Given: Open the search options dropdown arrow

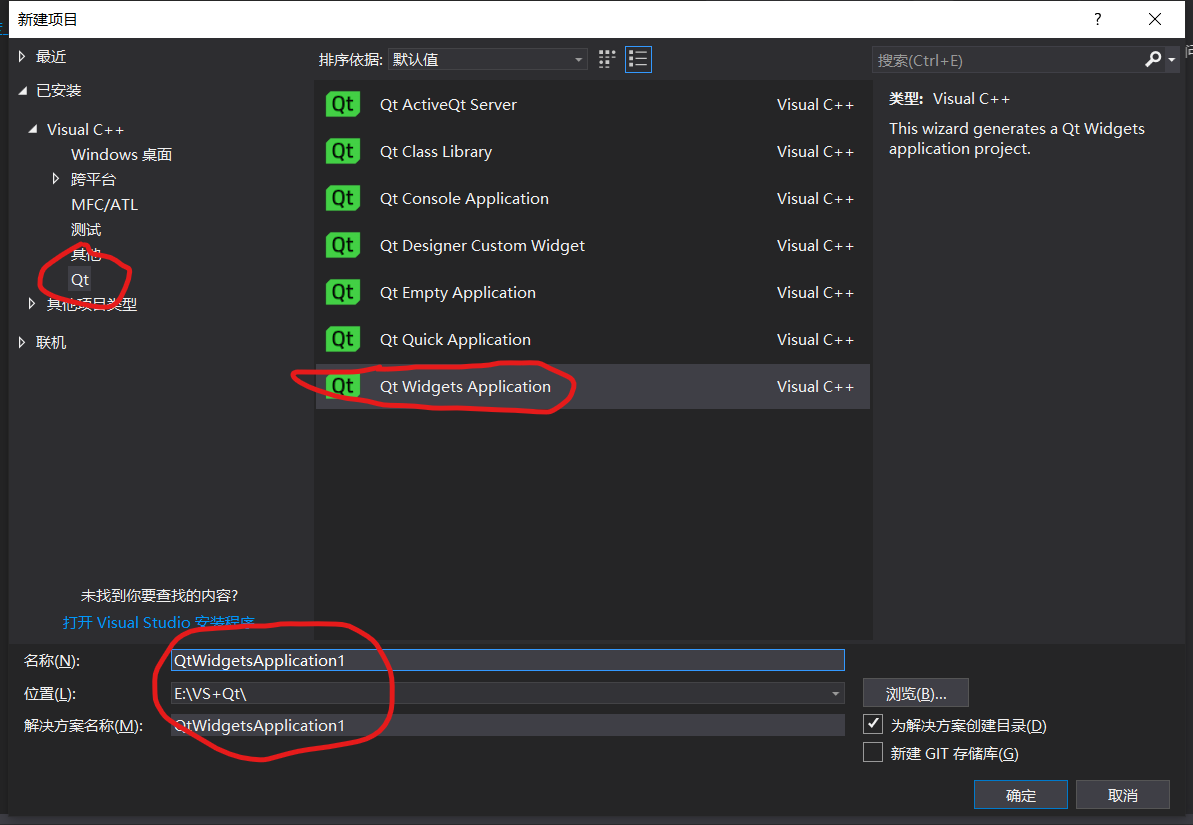Looking at the screenshot, I should coord(1172,59).
